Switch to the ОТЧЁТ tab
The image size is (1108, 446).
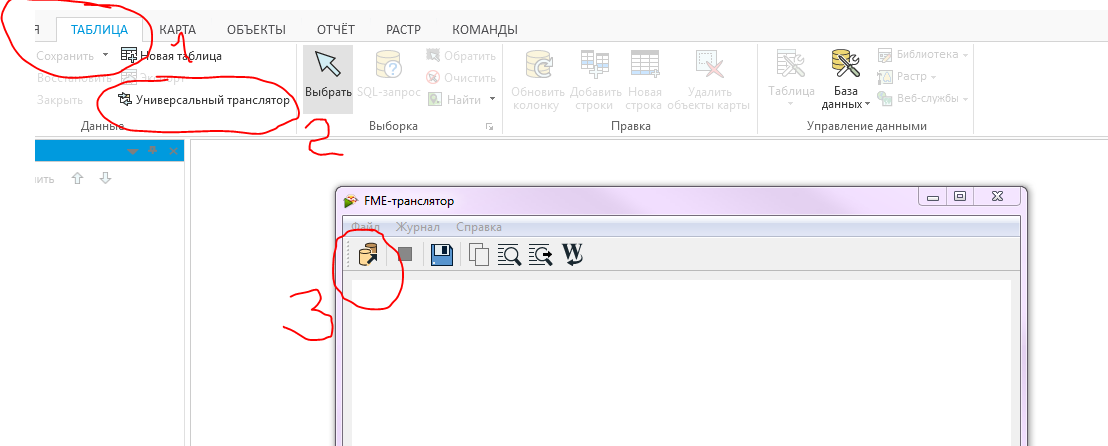click(x=336, y=30)
